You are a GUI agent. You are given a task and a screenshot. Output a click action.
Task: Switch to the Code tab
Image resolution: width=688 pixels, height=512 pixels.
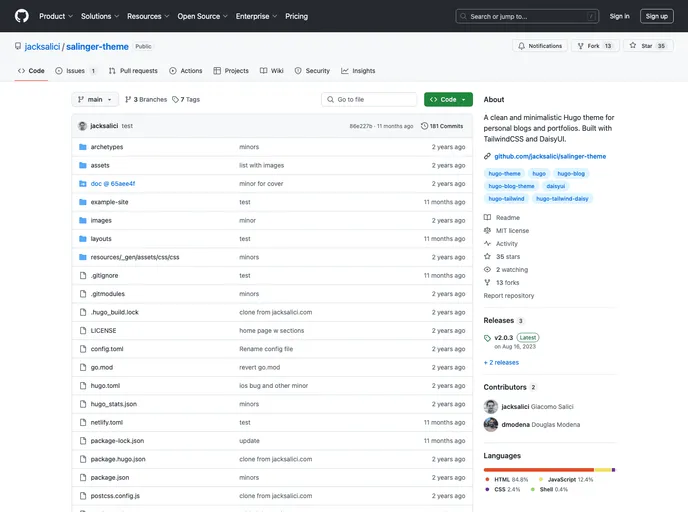click(31, 71)
